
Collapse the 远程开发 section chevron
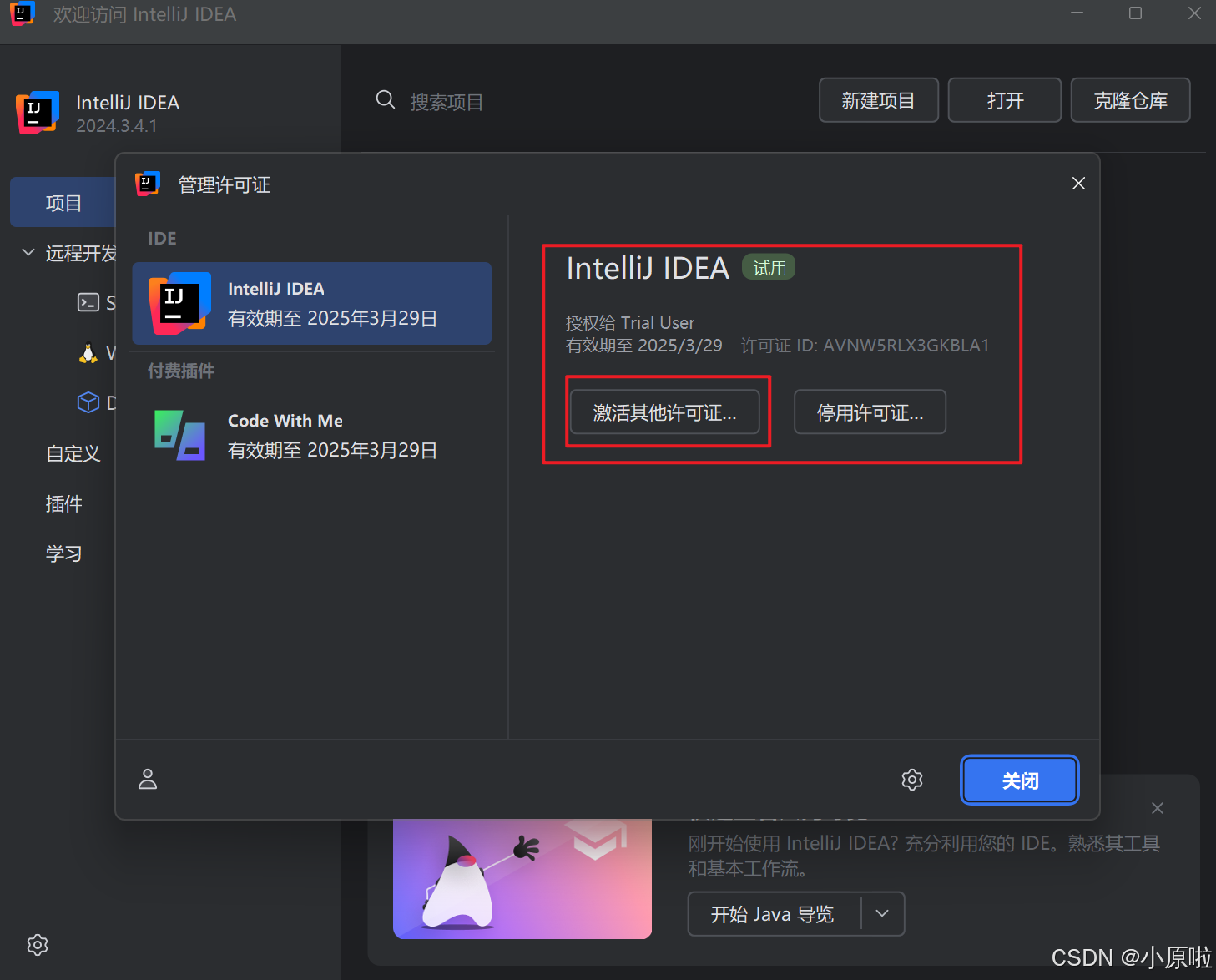click(x=28, y=252)
